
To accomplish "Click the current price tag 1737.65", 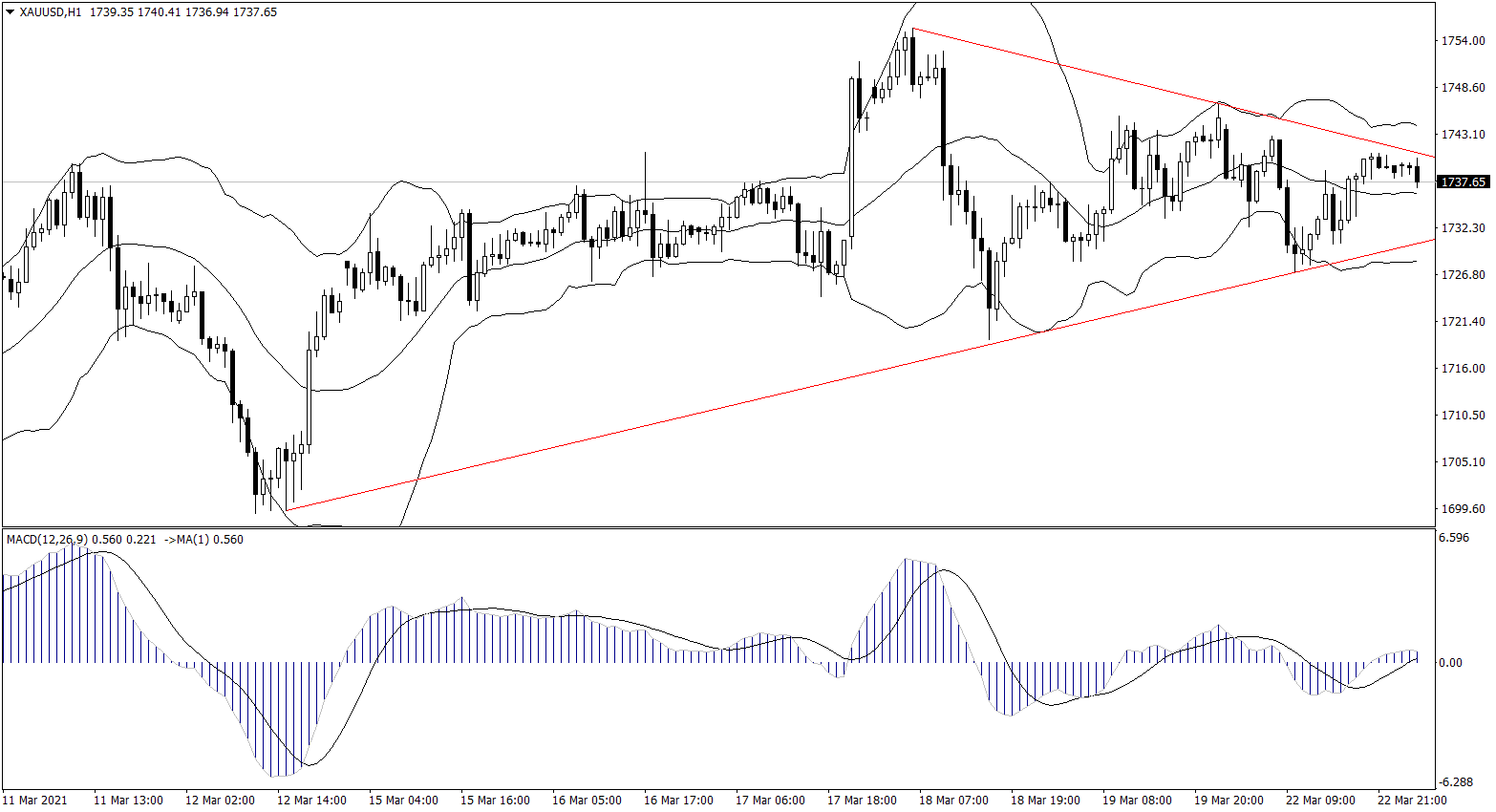I will pos(1463,182).
